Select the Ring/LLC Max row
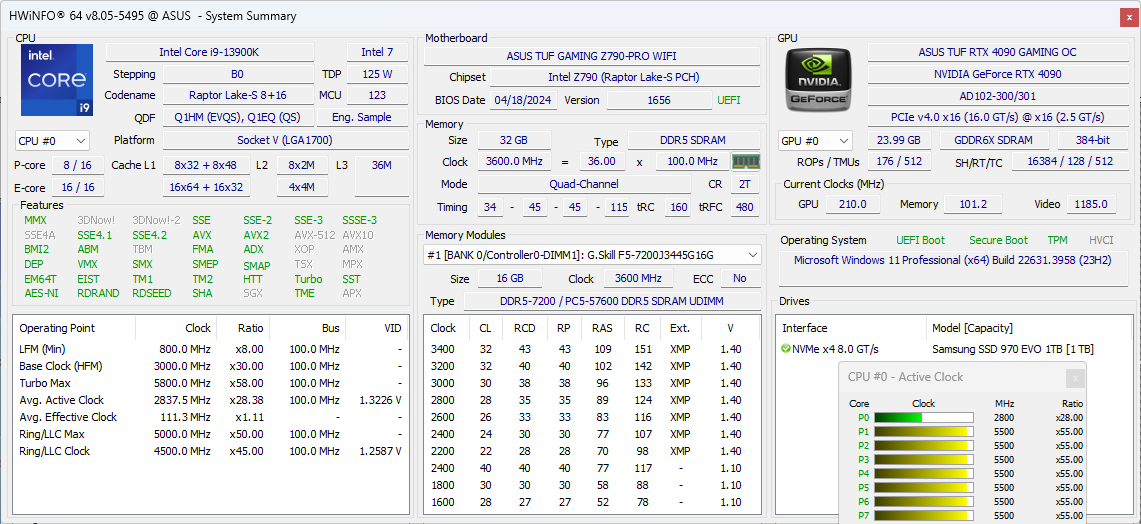This screenshot has width=1141, height=524. [210, 434]
